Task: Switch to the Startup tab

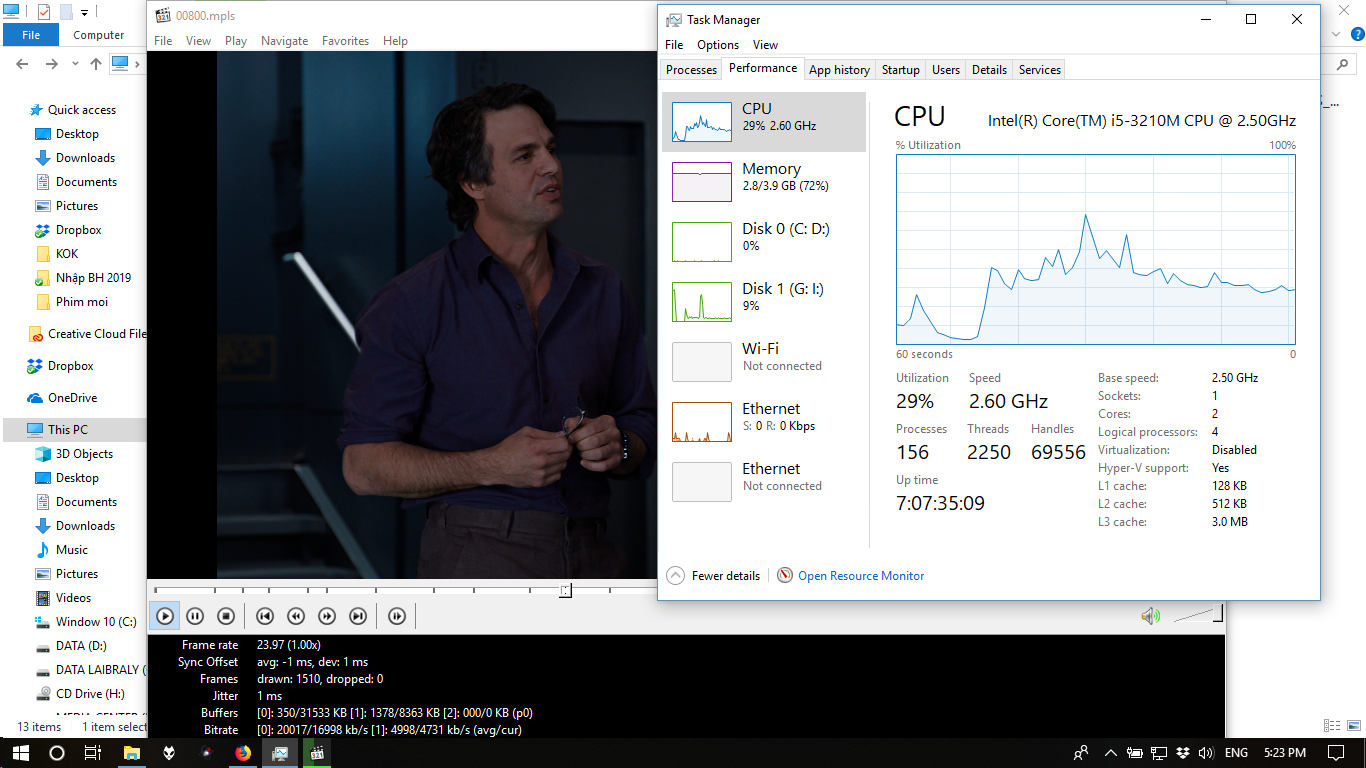Action: click(900, 70)
